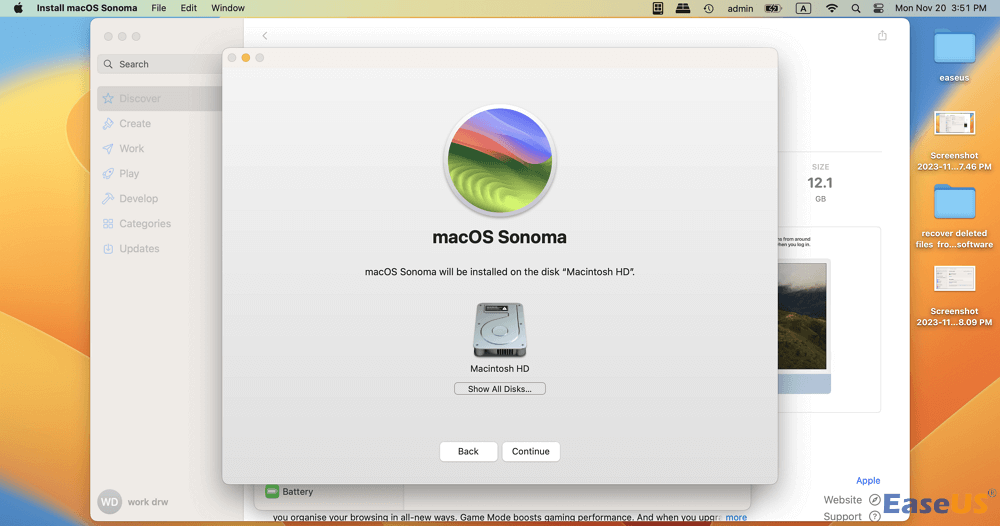Open Control Center in menu bar
Image resolution: width=1000 pixels, height=526 pixels.
pyautogui.click(x=878, y=8)
